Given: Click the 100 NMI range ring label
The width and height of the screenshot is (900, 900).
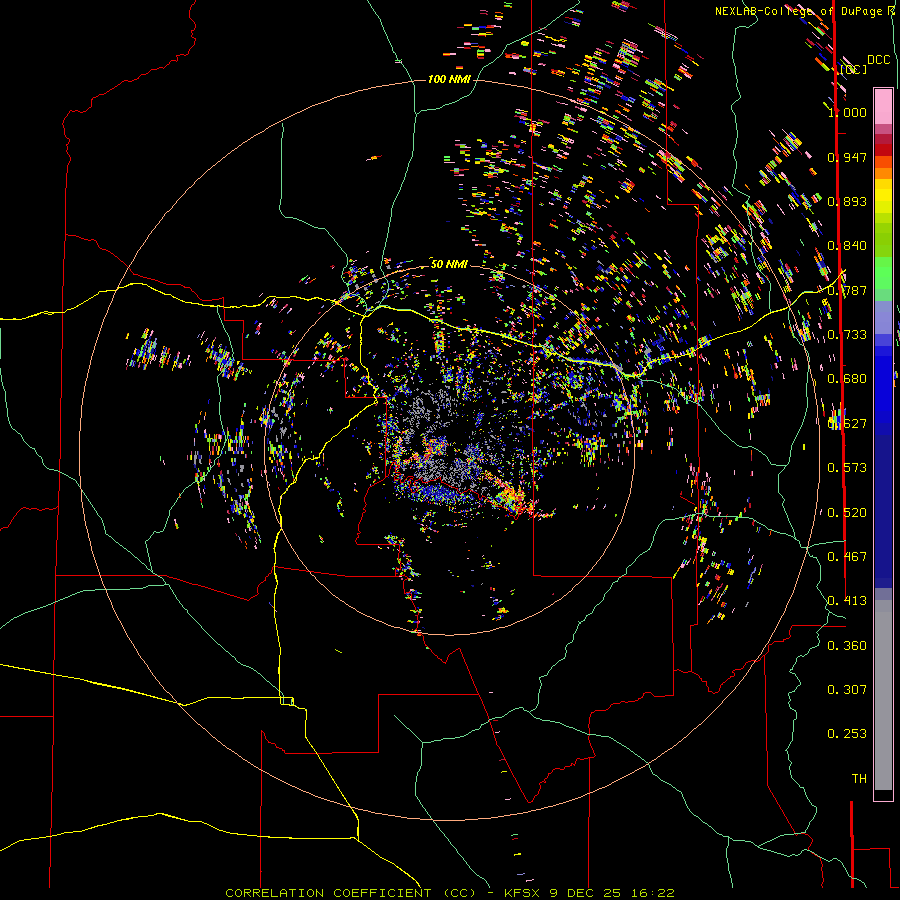Looking at the screenshot, I should (x=449, y=79).
